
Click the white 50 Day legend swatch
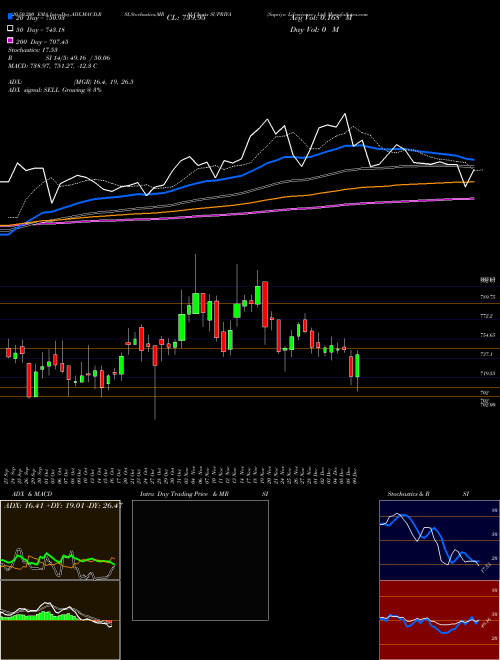10,29
